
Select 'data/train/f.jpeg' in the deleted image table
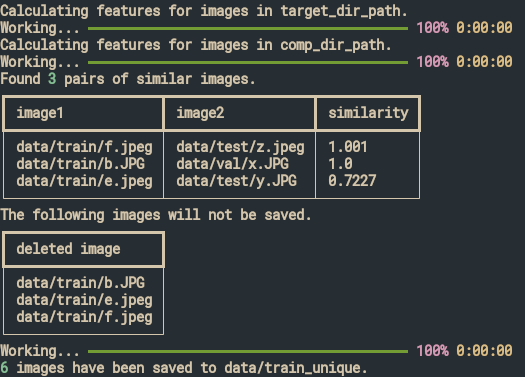tap(84, 317)
